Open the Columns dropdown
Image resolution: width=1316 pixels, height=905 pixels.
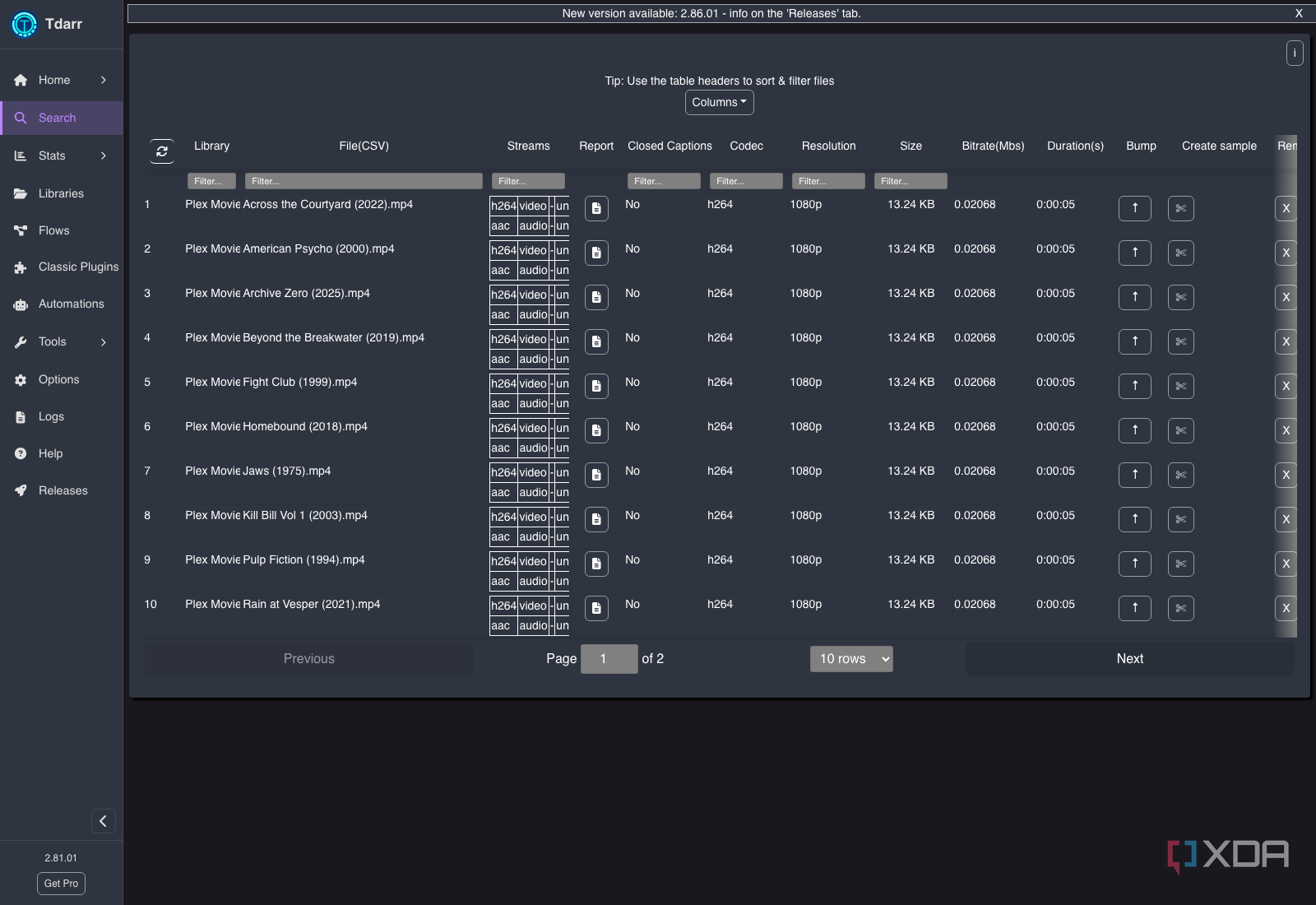720,102
